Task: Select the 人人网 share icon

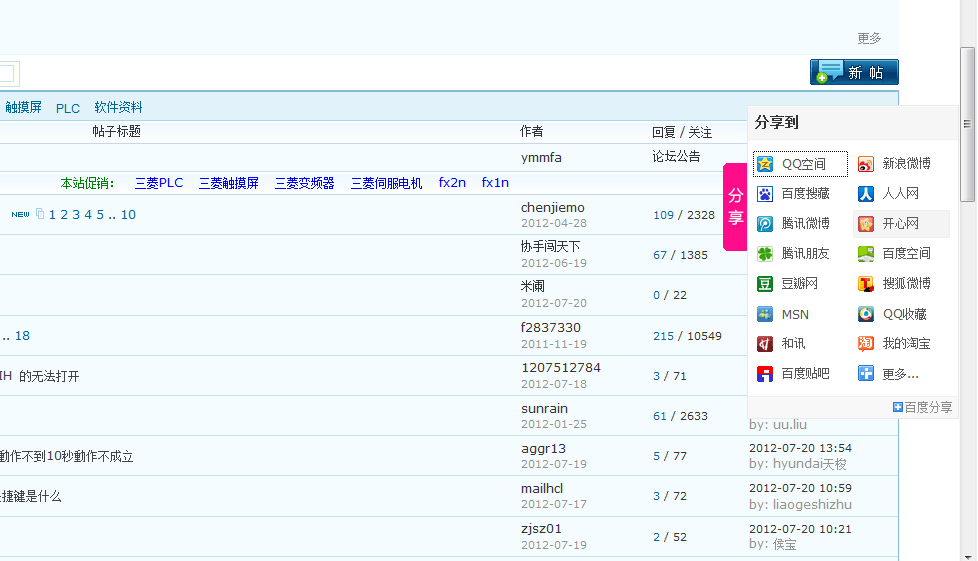Action: [866, 194]
